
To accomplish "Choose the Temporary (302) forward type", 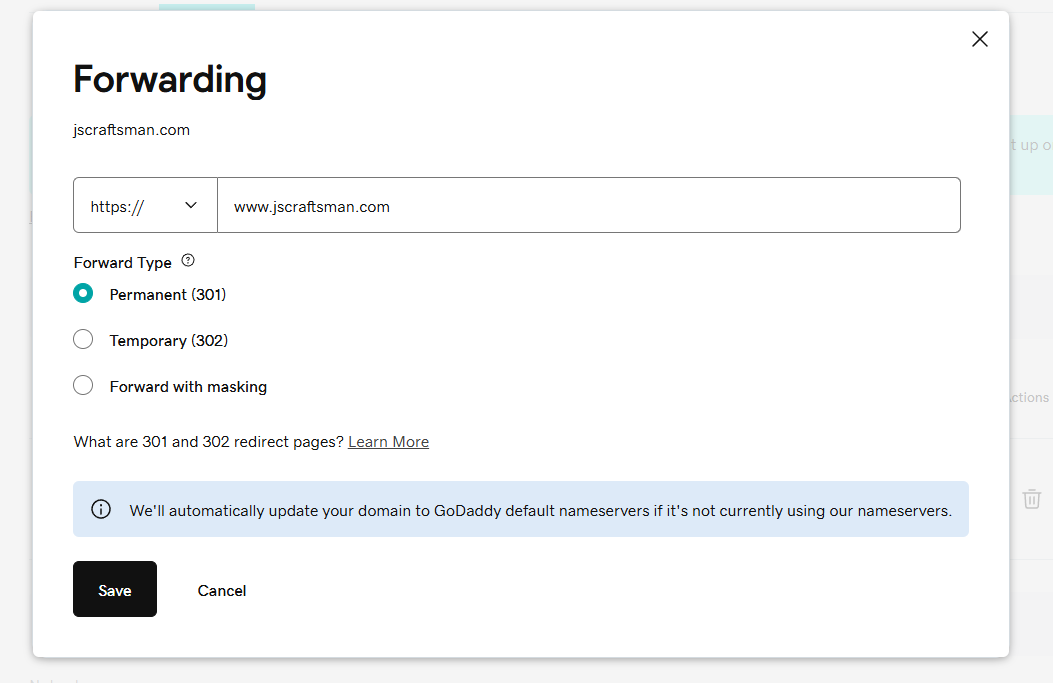I will pos(84,340).
